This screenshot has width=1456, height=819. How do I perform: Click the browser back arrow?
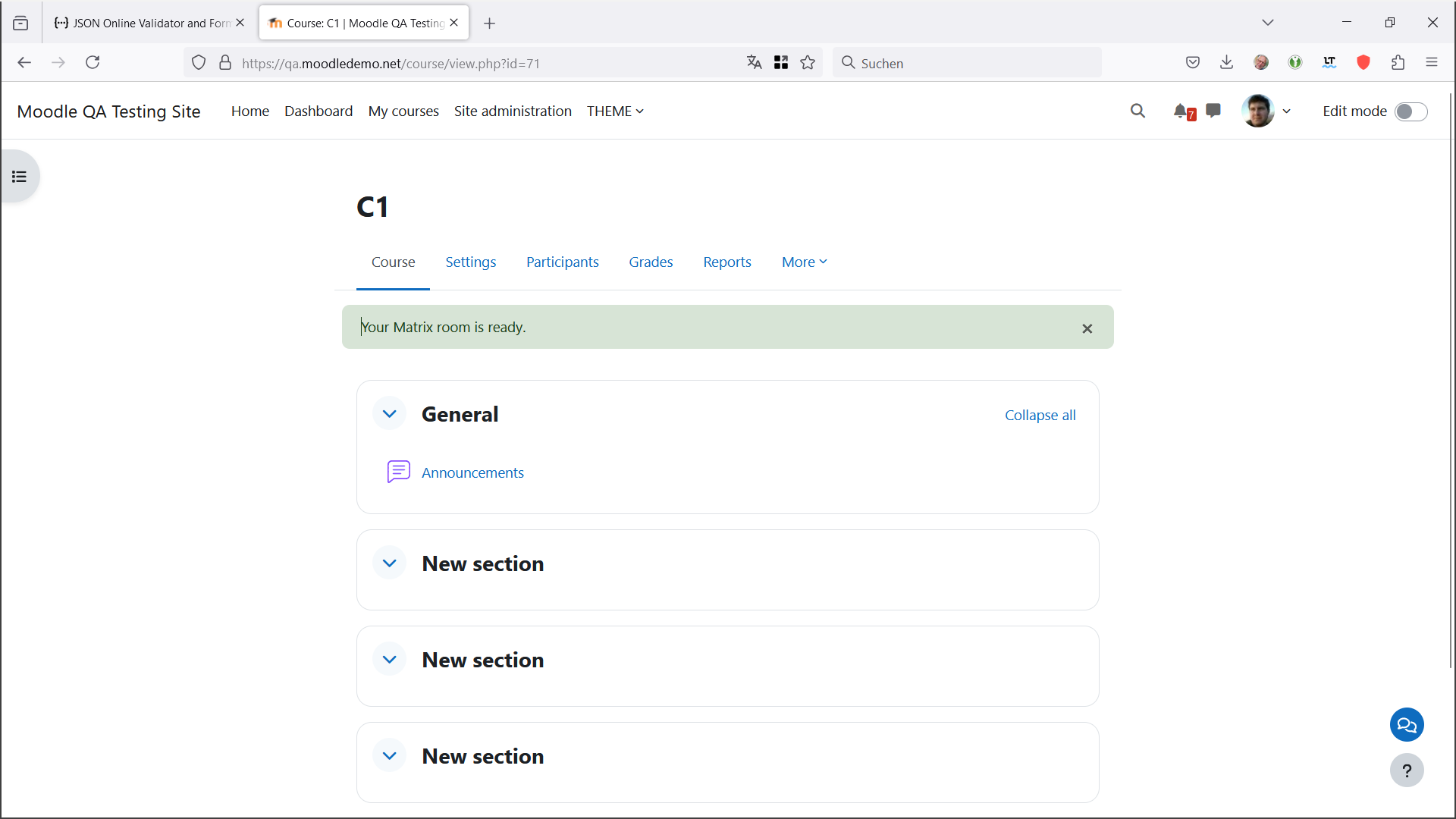point(24,62)
